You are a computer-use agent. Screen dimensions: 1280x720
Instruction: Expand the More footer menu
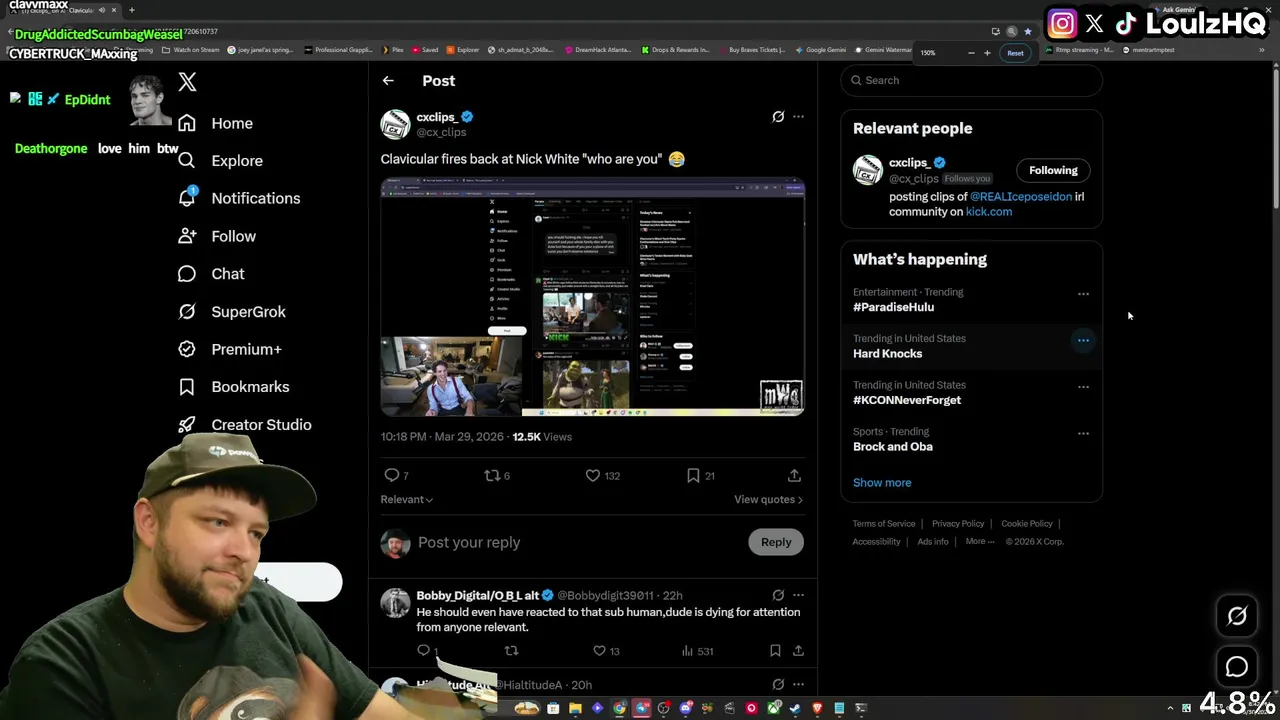[x=980, y=542]
